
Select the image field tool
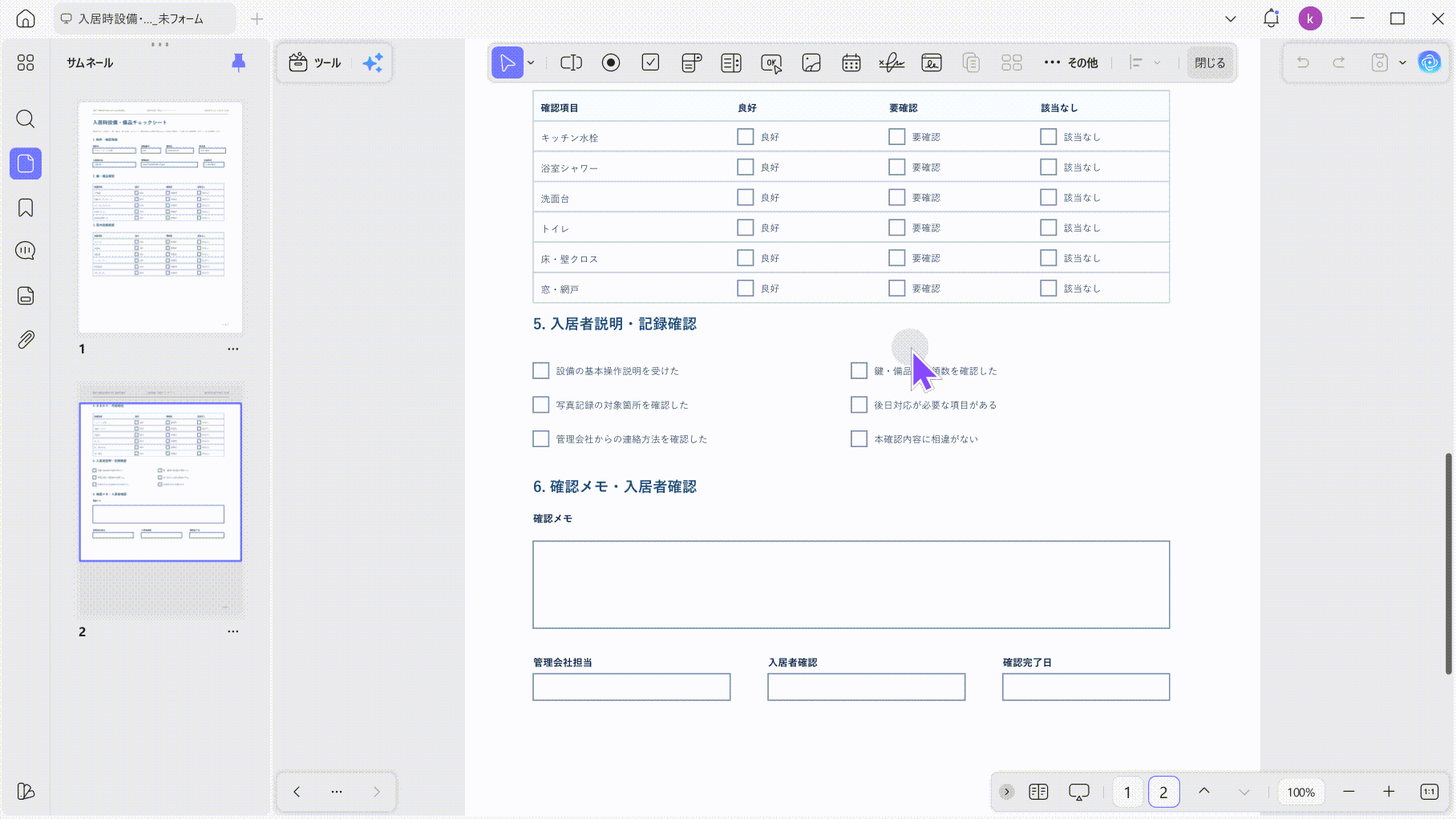[x=811, y=63]
